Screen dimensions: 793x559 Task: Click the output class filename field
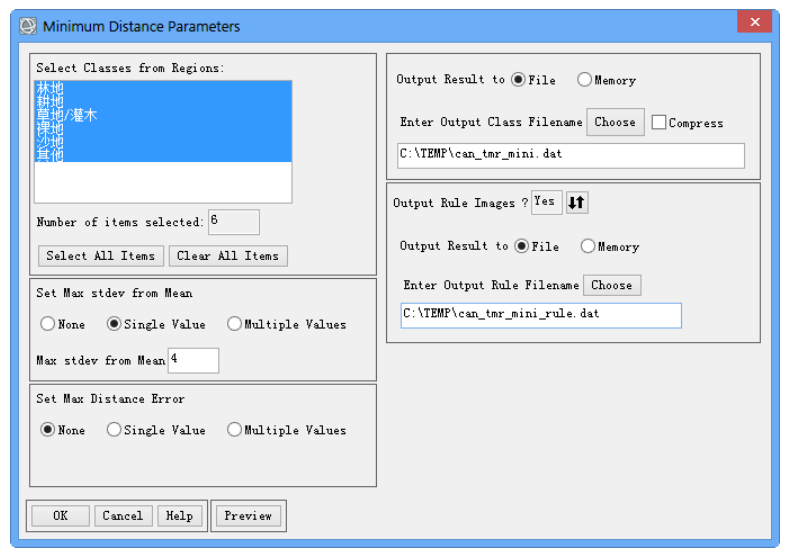[x=571, y=155]
